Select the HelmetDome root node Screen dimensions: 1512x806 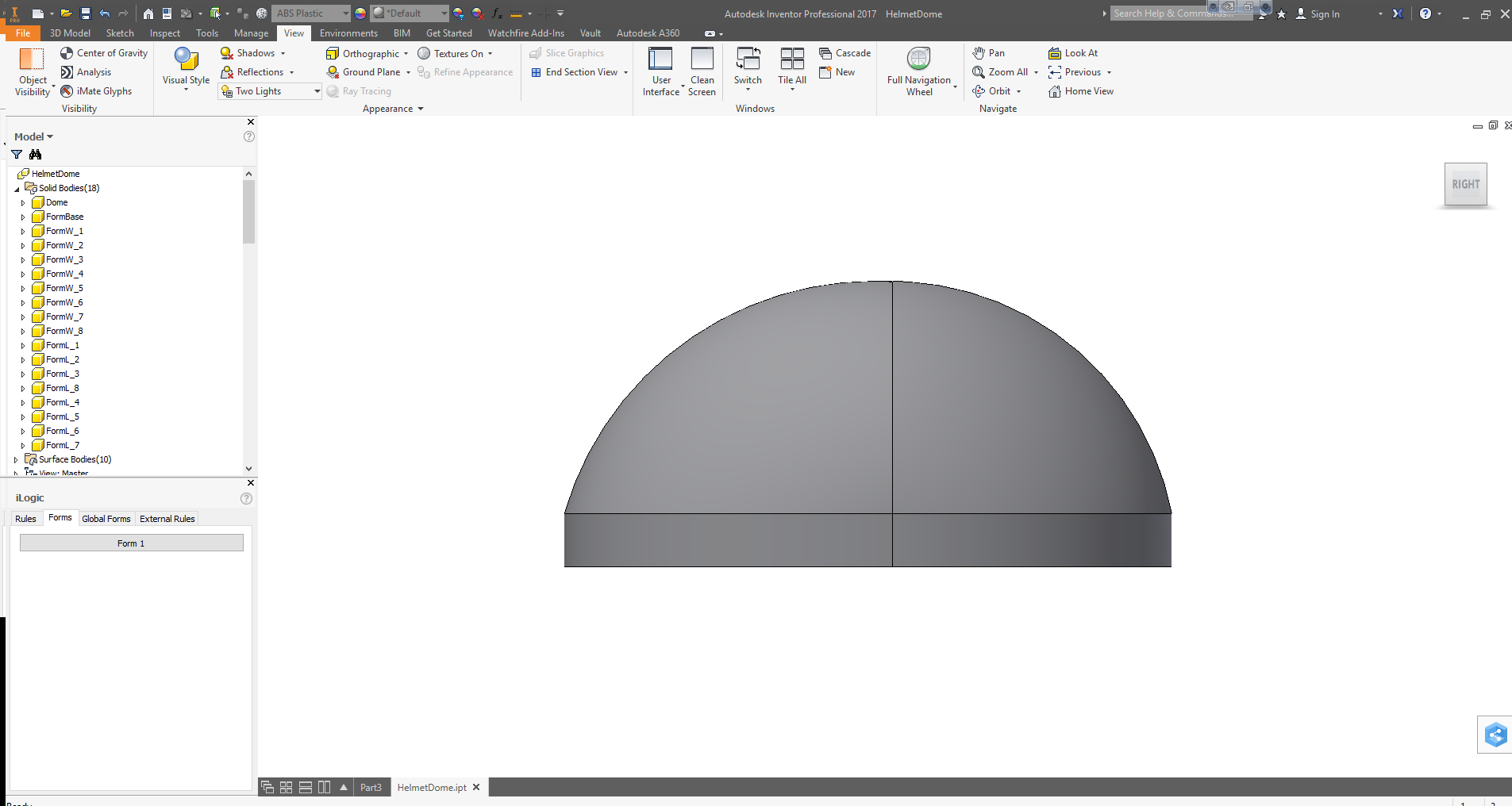click(55, 174)
